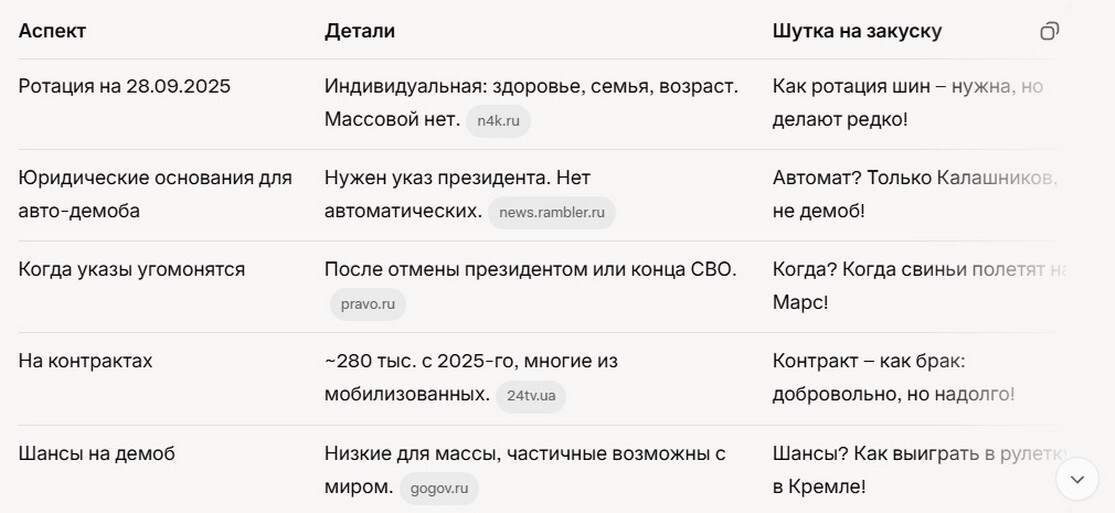
Task: Click the "После отмены президентом" details text
Action: [530, 269]
